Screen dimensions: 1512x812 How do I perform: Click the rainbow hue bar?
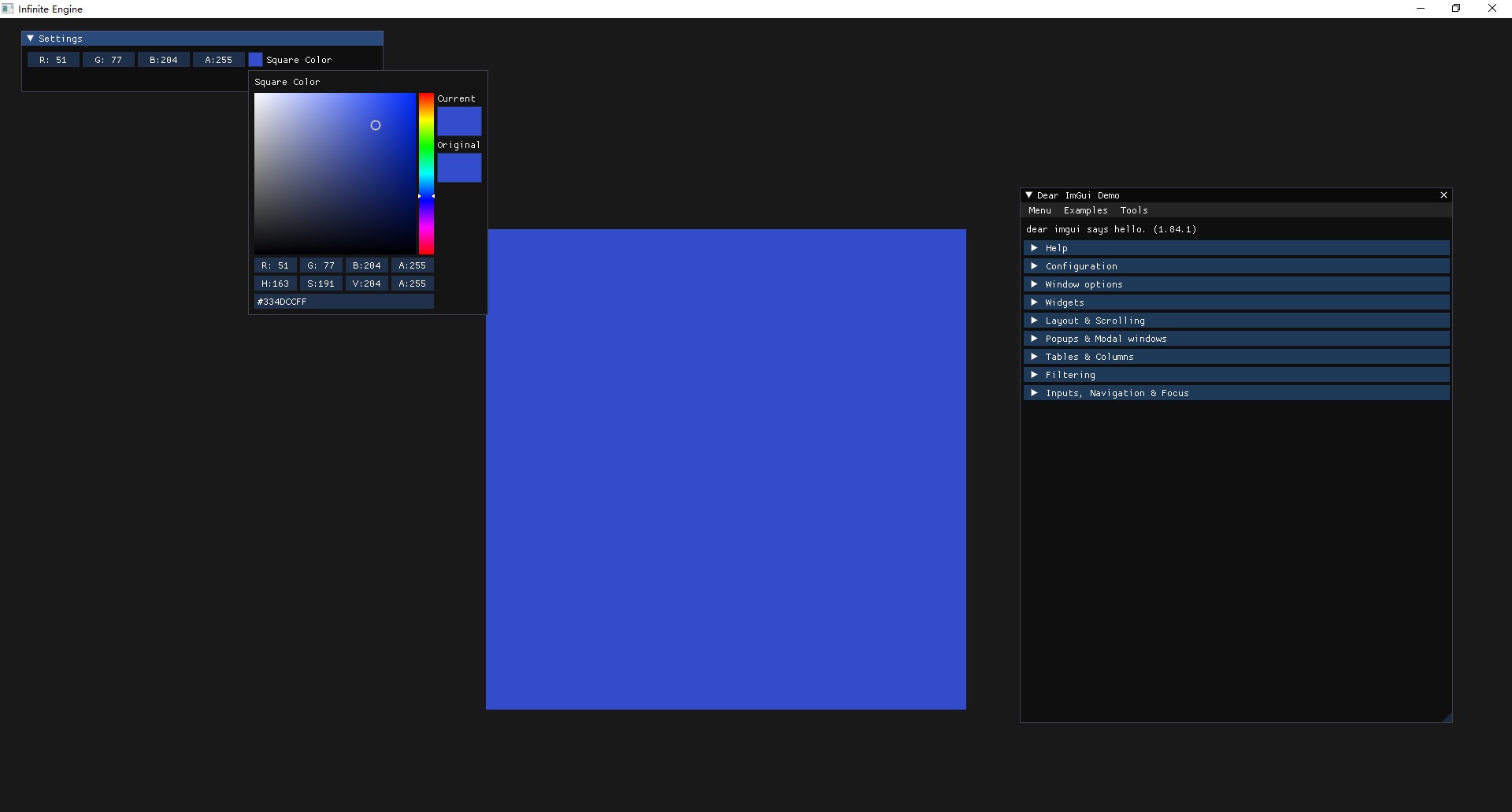click(426, 173)
